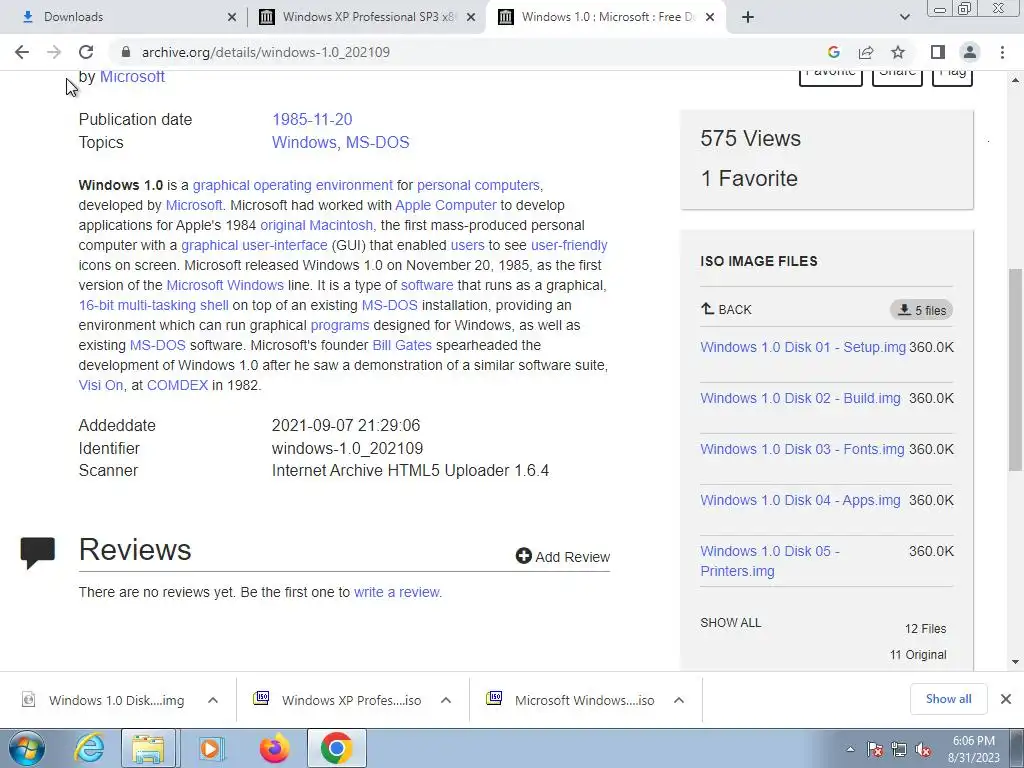Follow the Apple Computer link
The image size is (1024, 768).
pyautogui.click(x=445, y=205)
